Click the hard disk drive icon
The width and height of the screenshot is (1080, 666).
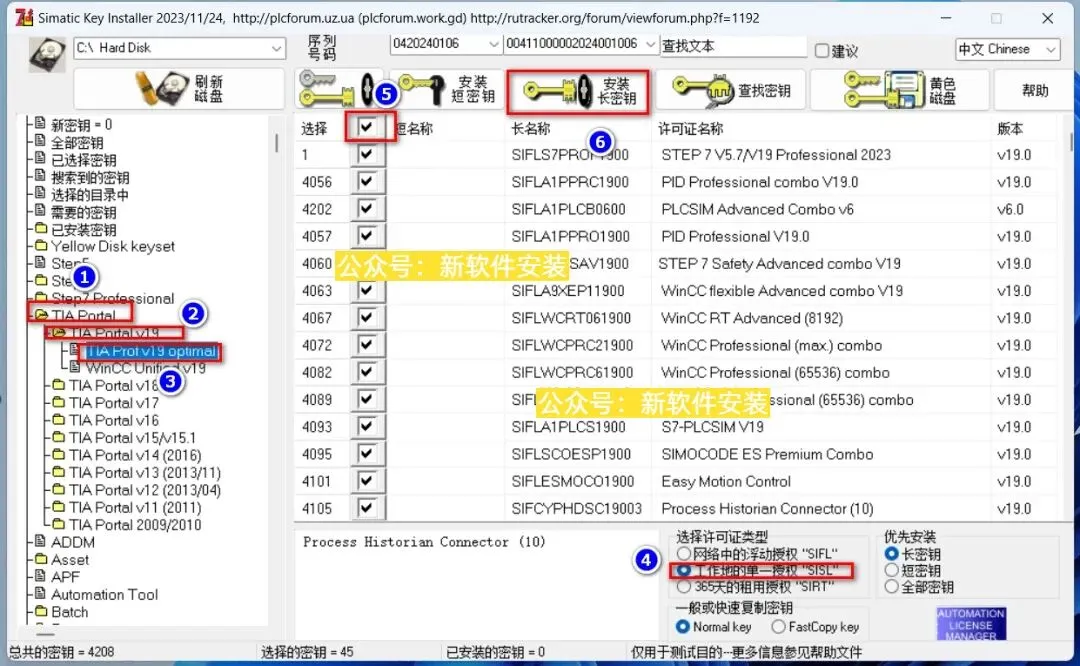coord(47,54)
